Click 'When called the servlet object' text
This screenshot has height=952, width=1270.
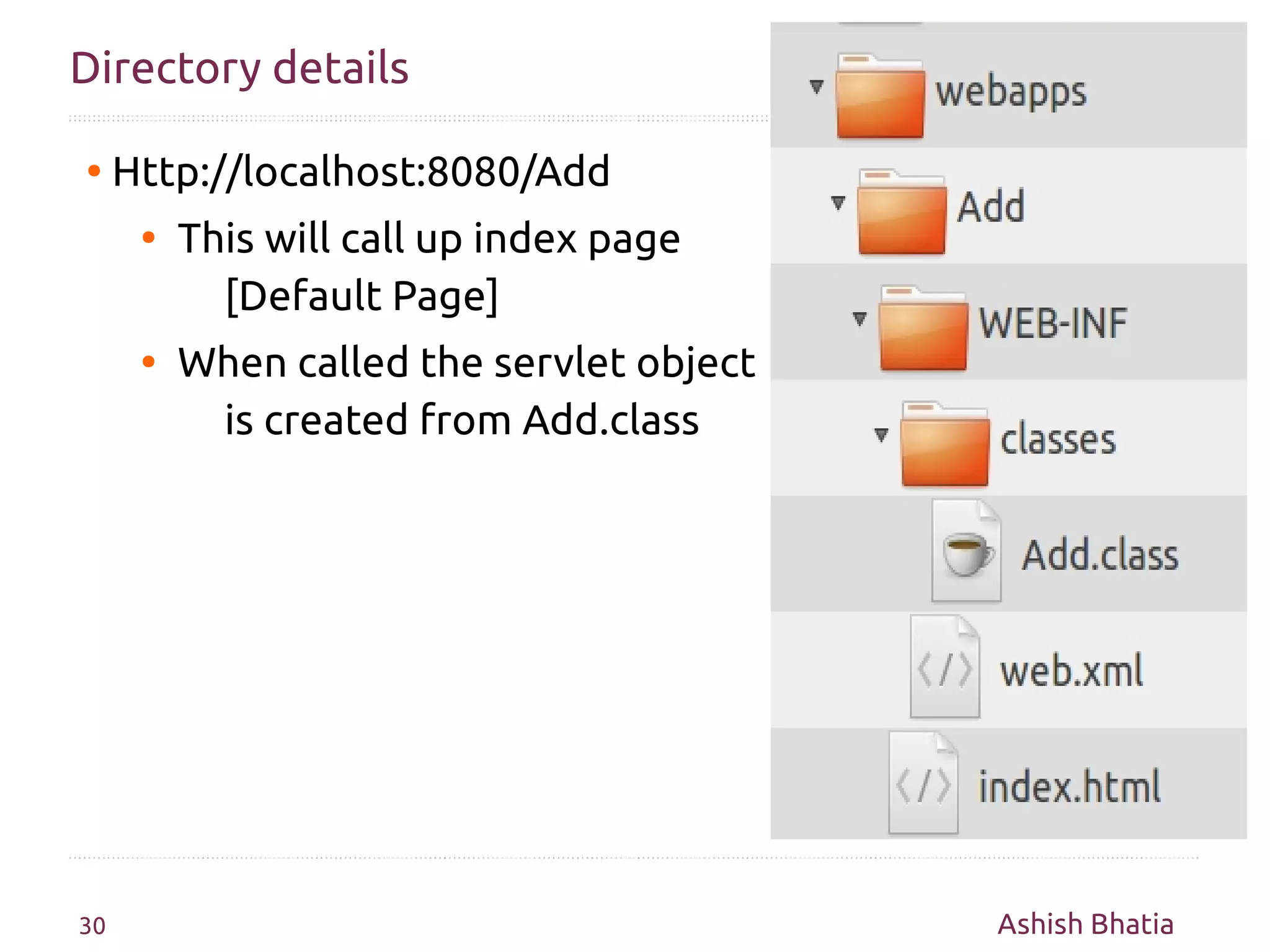tap(466, 362)
